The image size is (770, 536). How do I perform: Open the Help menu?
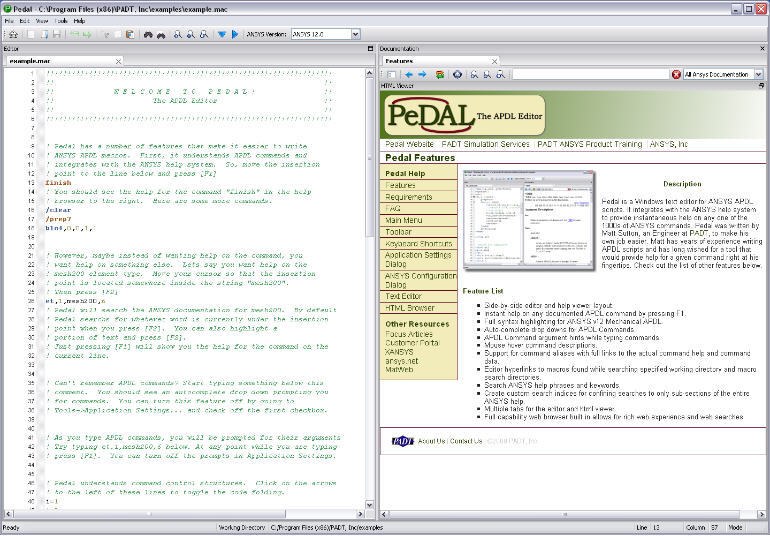tap(79, 21)
